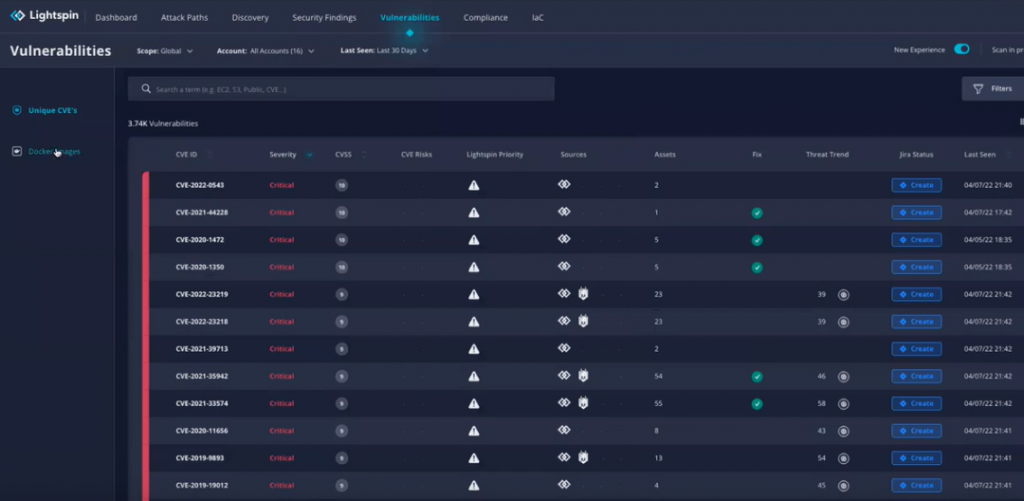1024x501 pixels.
Task: Select the Vulnerabilities tab
Action: [x=409, y=18]
